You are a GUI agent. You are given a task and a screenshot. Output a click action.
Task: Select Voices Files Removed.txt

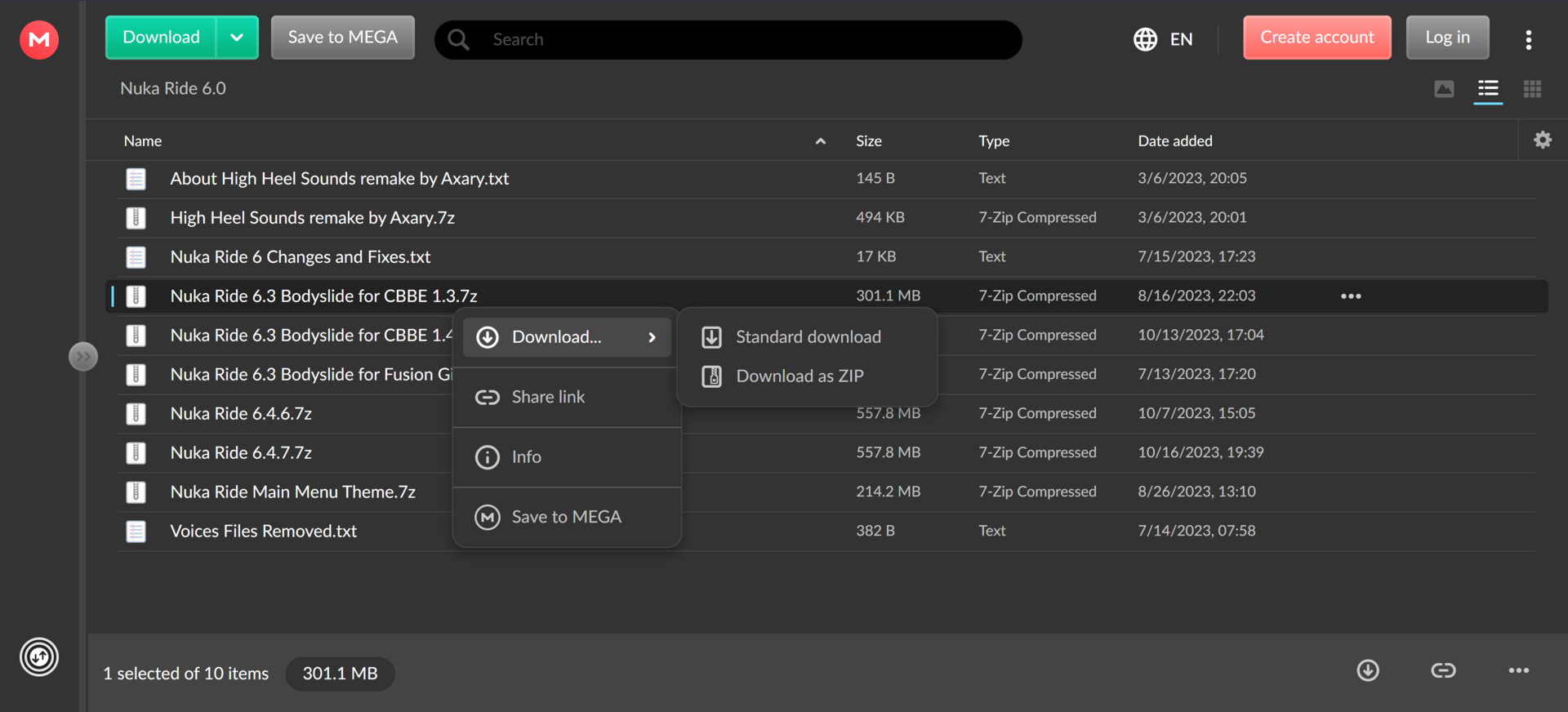pyautogui.click(x=264, y=532)
